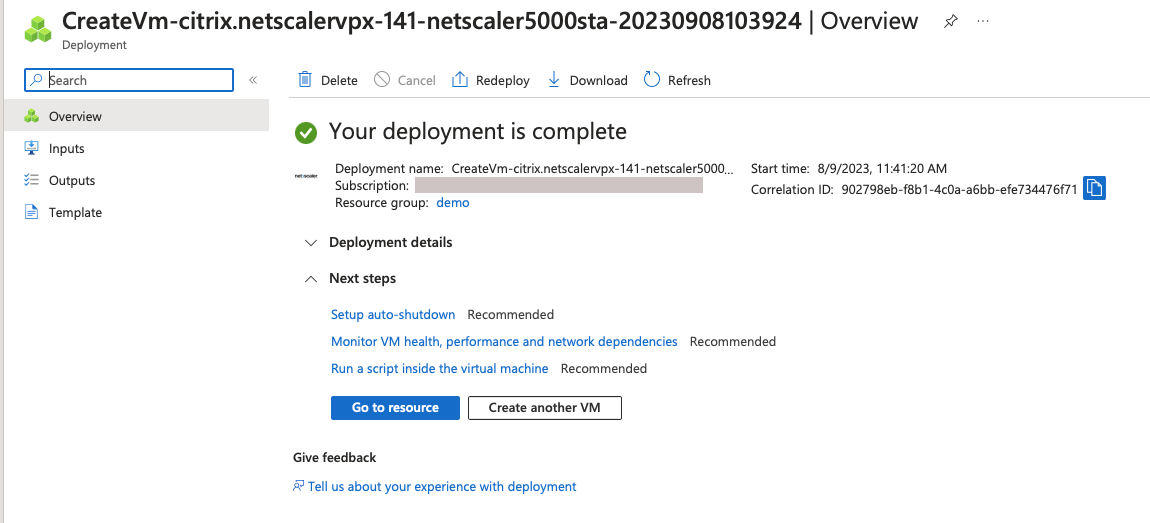Click the Outputs checklist icon
Image resolution: width=1150 pixels, height=523 pixels.
coord(32,180)
